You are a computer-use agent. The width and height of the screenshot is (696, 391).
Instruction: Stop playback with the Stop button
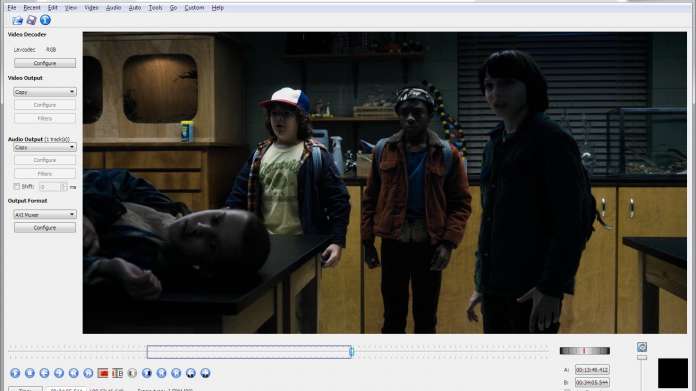point(30,373)
